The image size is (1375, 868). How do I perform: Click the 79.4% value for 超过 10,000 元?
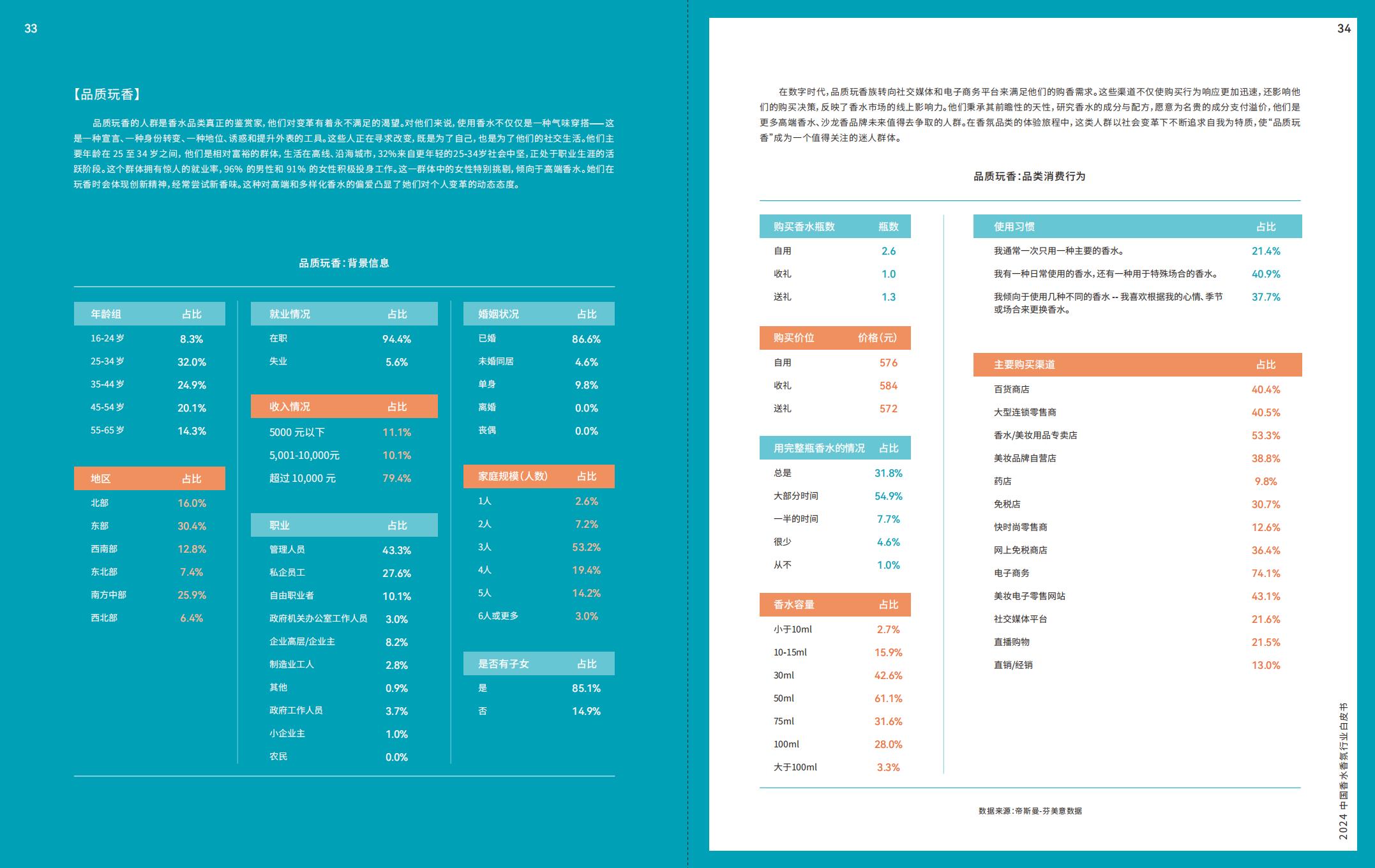point(396,478)
